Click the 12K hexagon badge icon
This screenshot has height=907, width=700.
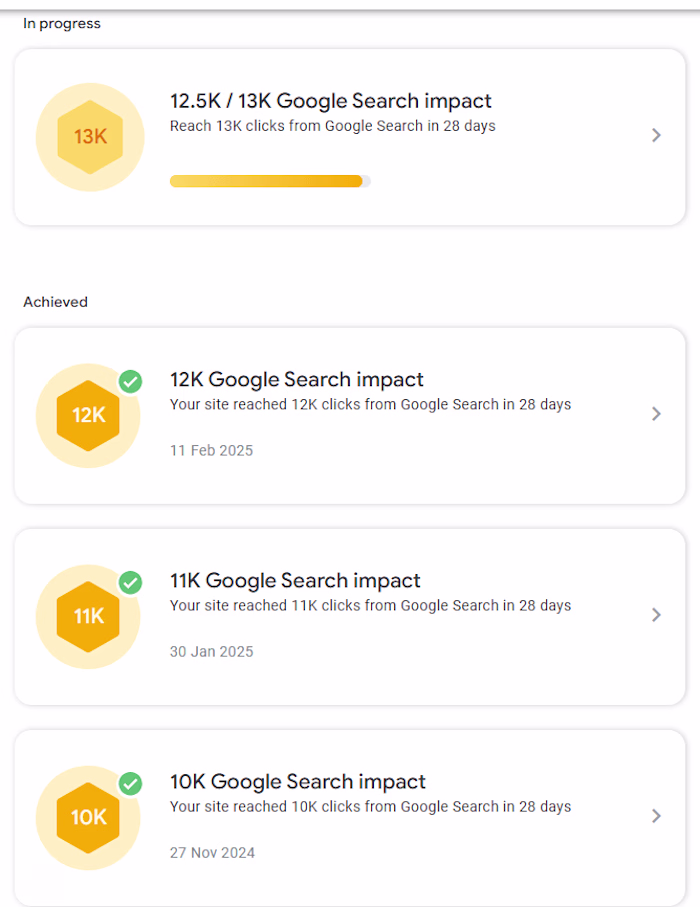click(x=88, y=415)
